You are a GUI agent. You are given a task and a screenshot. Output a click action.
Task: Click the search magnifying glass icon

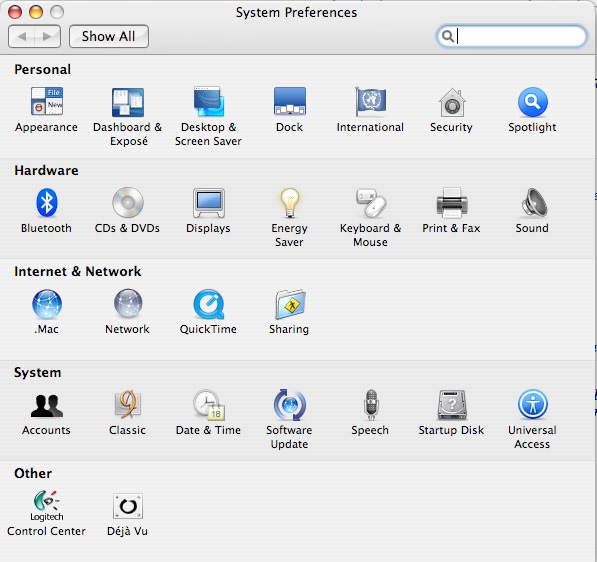tap(448, 36)
